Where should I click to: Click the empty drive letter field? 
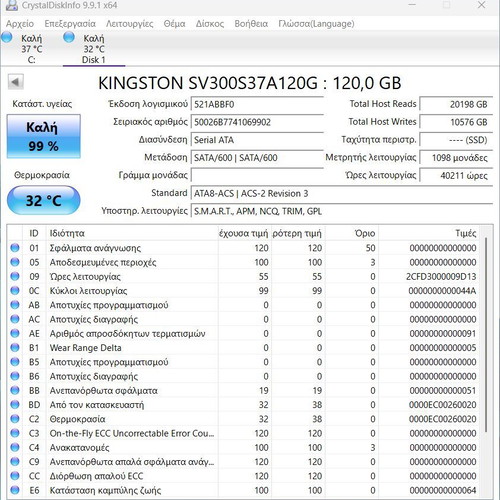257,175
